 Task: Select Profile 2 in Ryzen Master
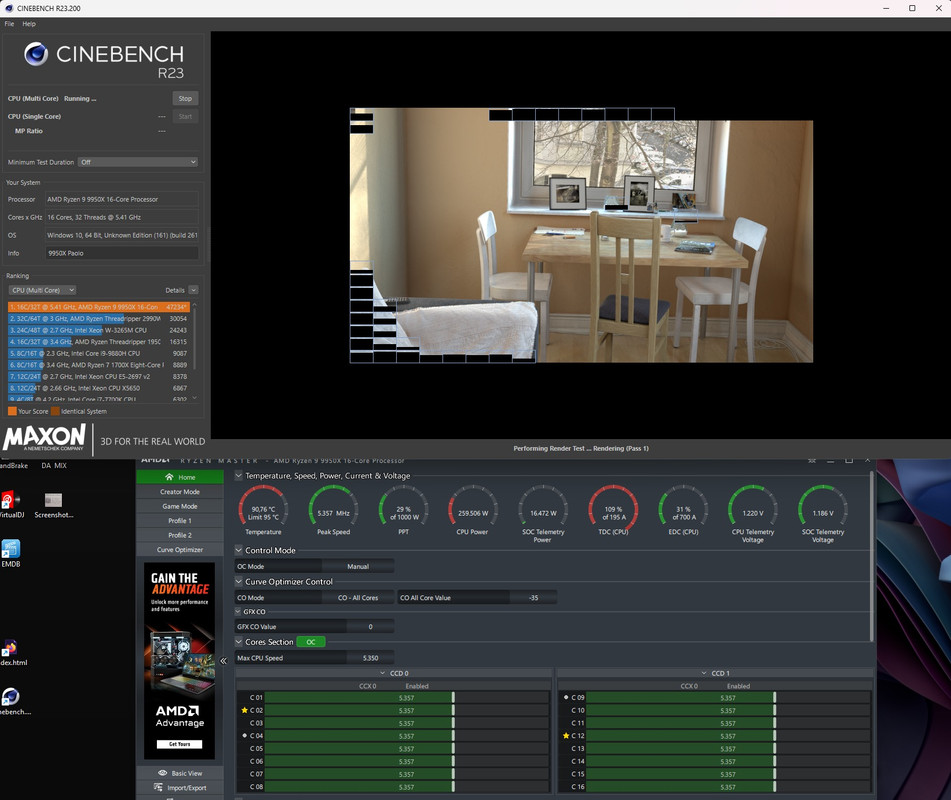[180, 535]
